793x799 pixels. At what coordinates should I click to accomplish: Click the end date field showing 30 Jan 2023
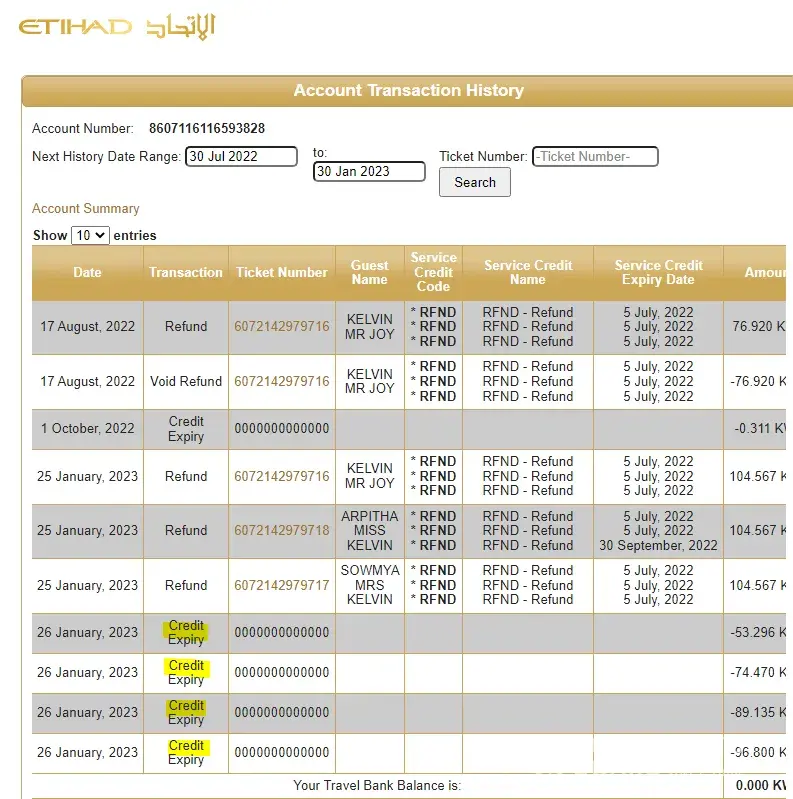tap(368, 172)
